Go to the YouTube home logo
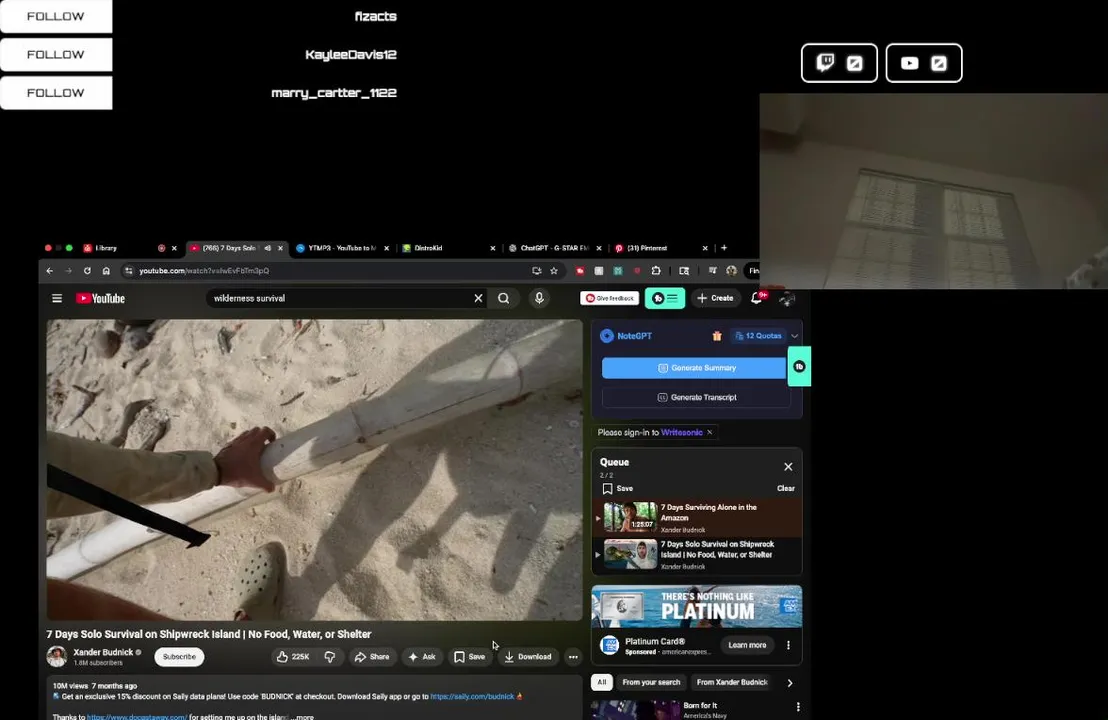The height and width of the screenshot is (720, 1108). click(100, 298)
